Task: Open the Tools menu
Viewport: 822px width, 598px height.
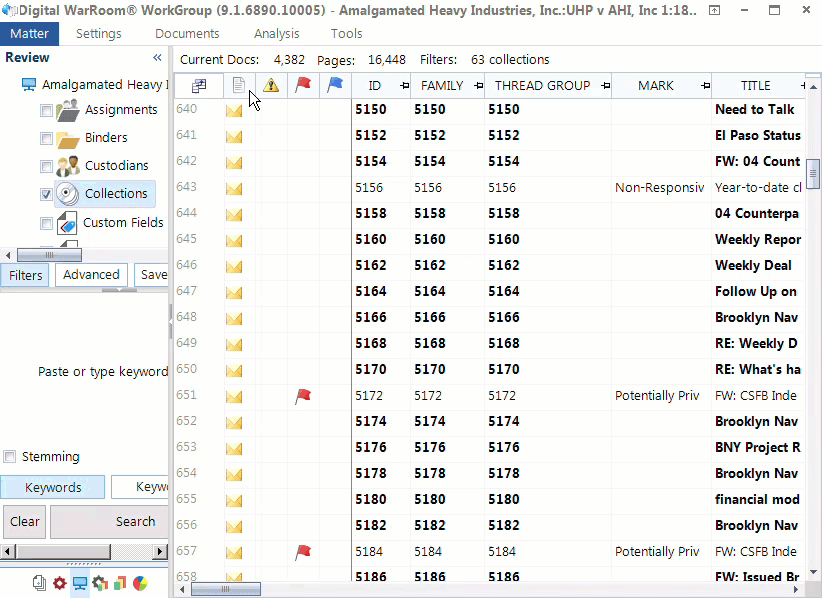Action: coord(347,34)
